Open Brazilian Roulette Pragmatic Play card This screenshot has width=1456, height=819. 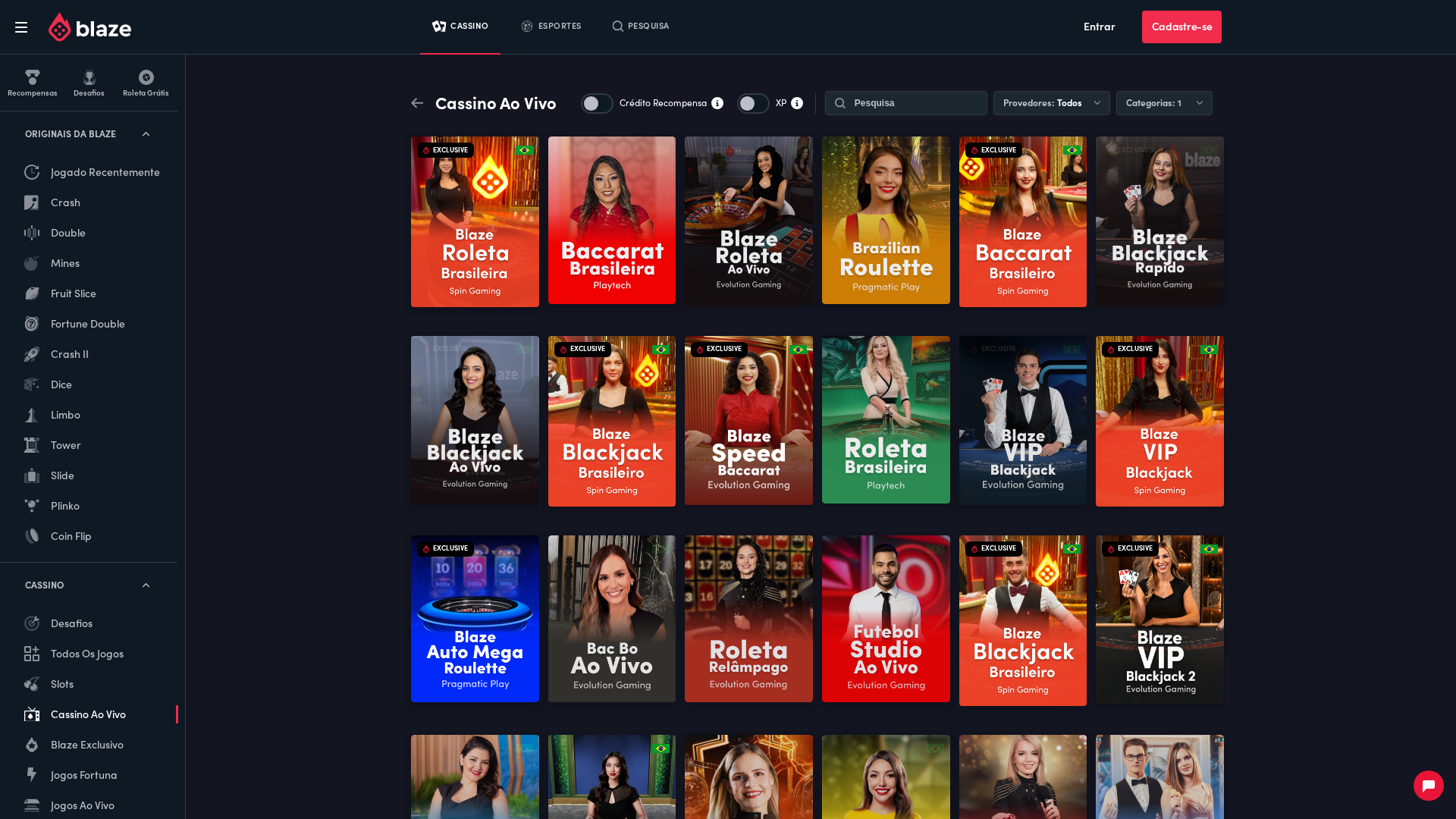tap(886, 221)
